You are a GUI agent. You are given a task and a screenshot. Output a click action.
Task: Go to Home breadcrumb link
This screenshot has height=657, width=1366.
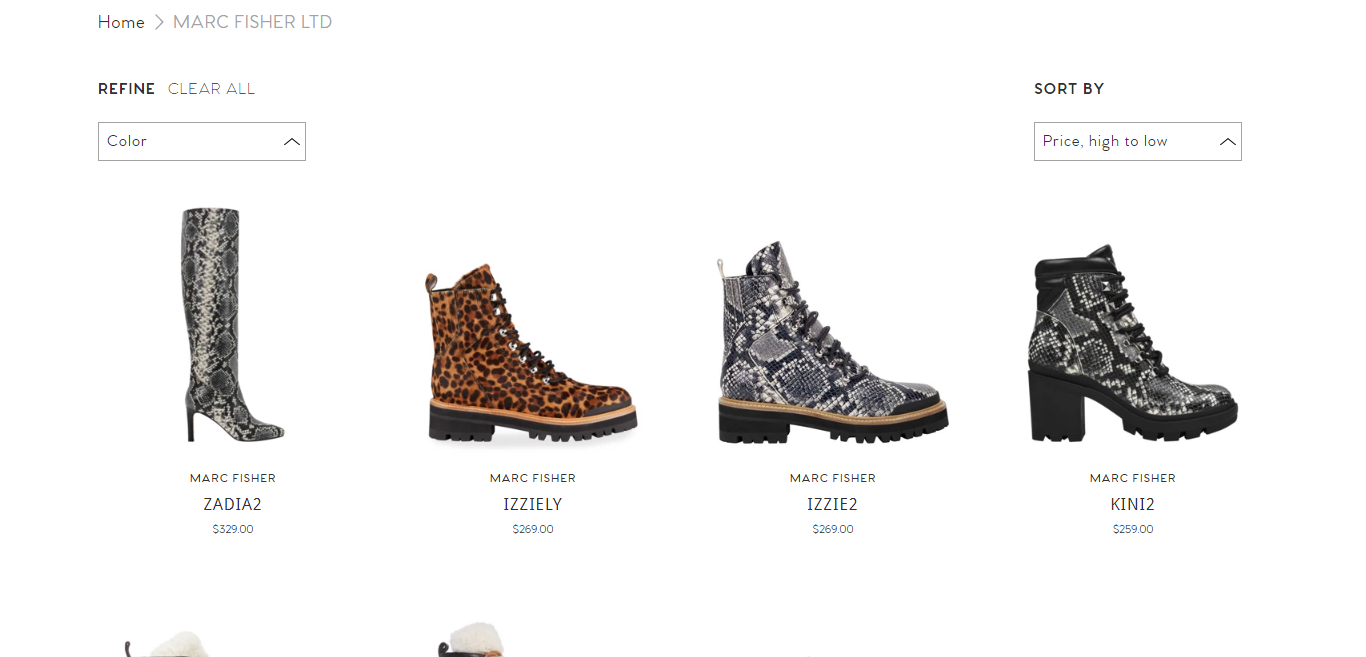coord(121,22)
